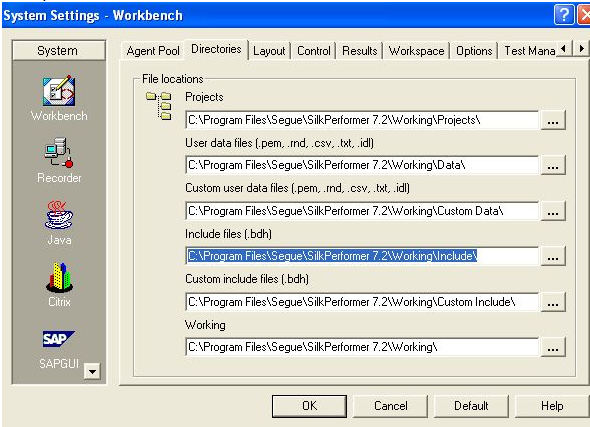Click the Projects path field
Image resolution: width=590 pixels, height=427 pixels.
(x=362, y=120)
